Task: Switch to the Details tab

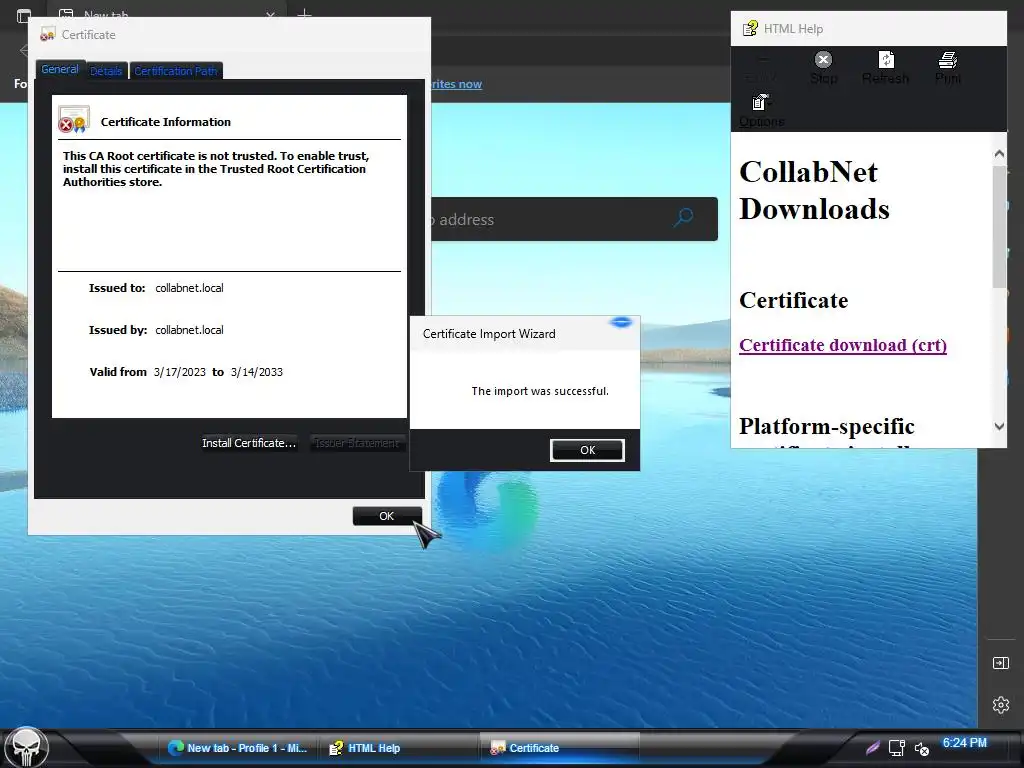Action: (x=106, y=71)
